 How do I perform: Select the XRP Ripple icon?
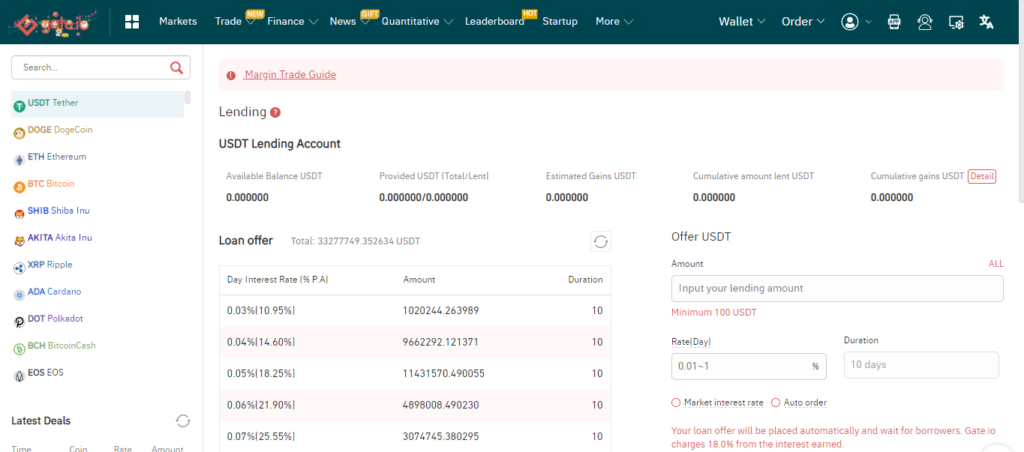pyautogui.click(x=20, y=268)
